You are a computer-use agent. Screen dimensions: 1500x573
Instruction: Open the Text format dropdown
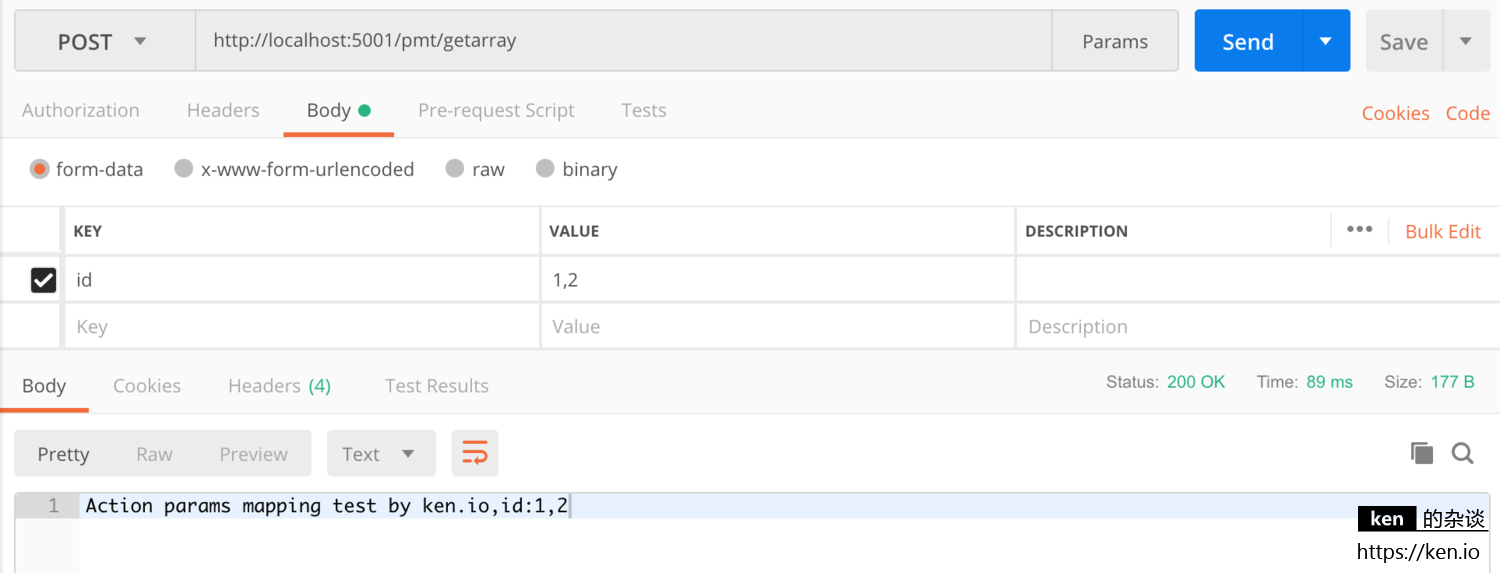[381, 453]
